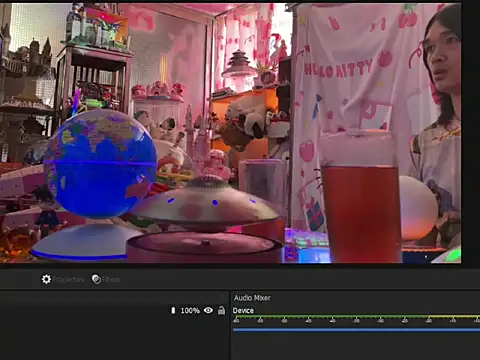This screenshot has height=360, width=480.
Task: Click the battery icon in the source row
Action: point(173,310)
